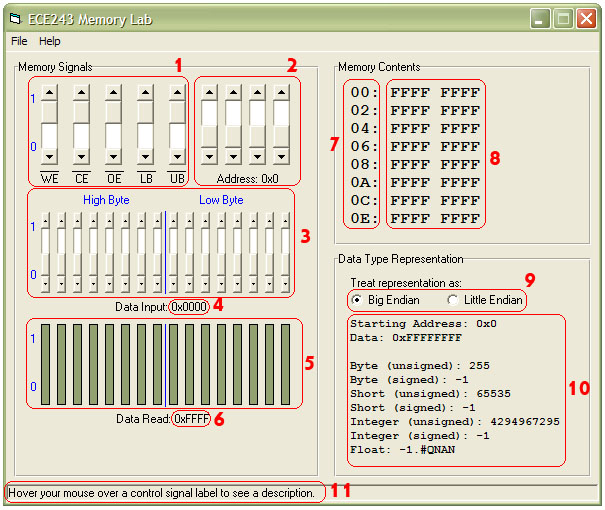
Task: Minimize the ECE243 Memory Lab window
Action: click(x=540, y=19)
